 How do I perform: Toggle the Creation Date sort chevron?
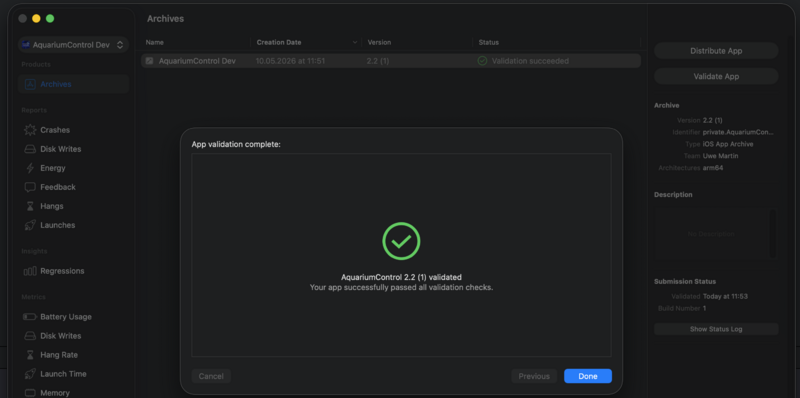click(x=355, y=42)
